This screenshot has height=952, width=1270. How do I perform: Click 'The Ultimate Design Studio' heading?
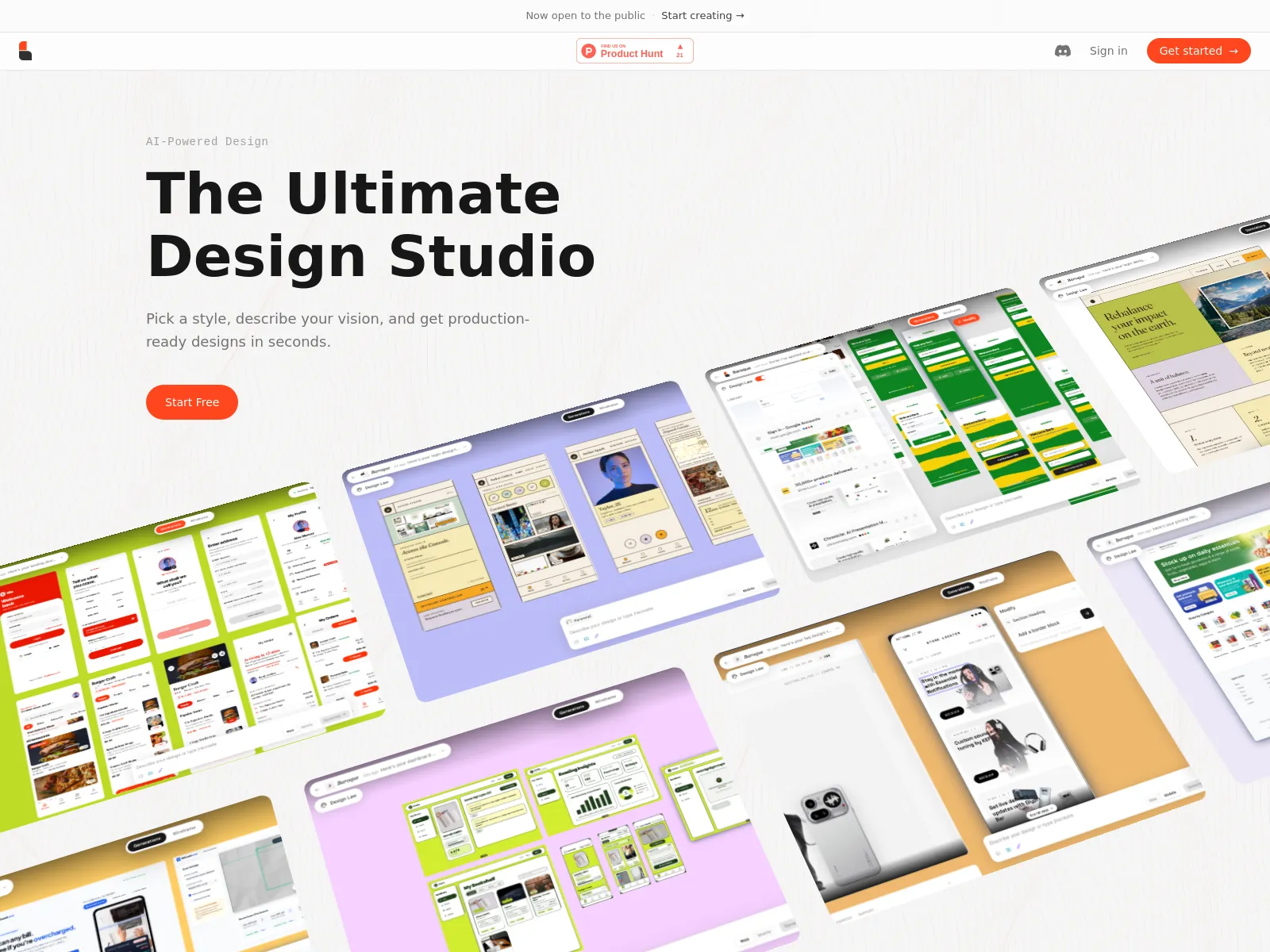pyautogui.click(x=371, y=225)
